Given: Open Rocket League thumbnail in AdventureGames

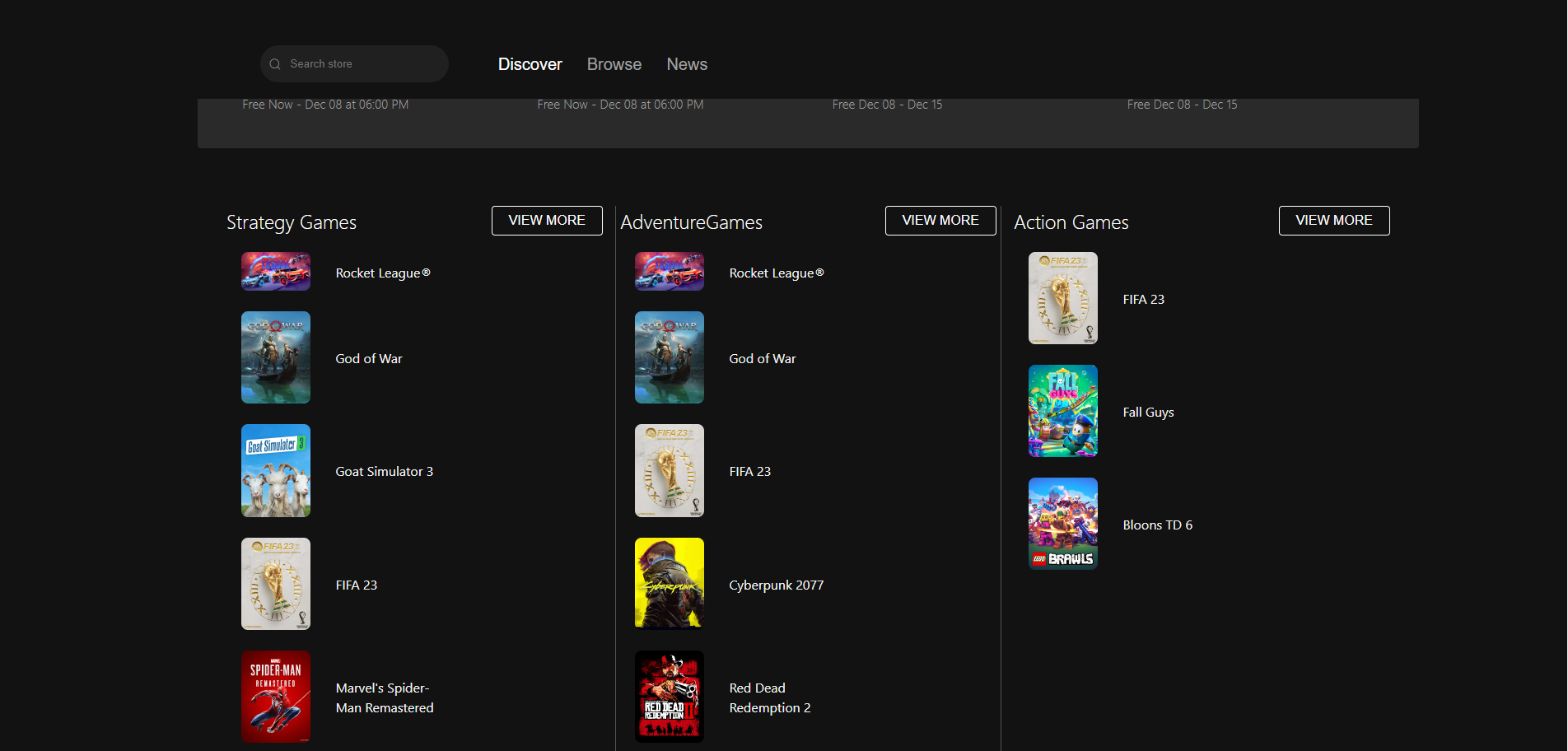Looking at the screenshot, I should (x=670, y=272).
